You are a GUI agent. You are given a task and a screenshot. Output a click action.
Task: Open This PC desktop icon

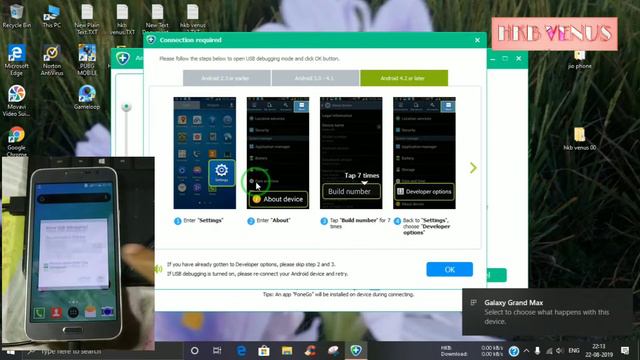point(52,16)
